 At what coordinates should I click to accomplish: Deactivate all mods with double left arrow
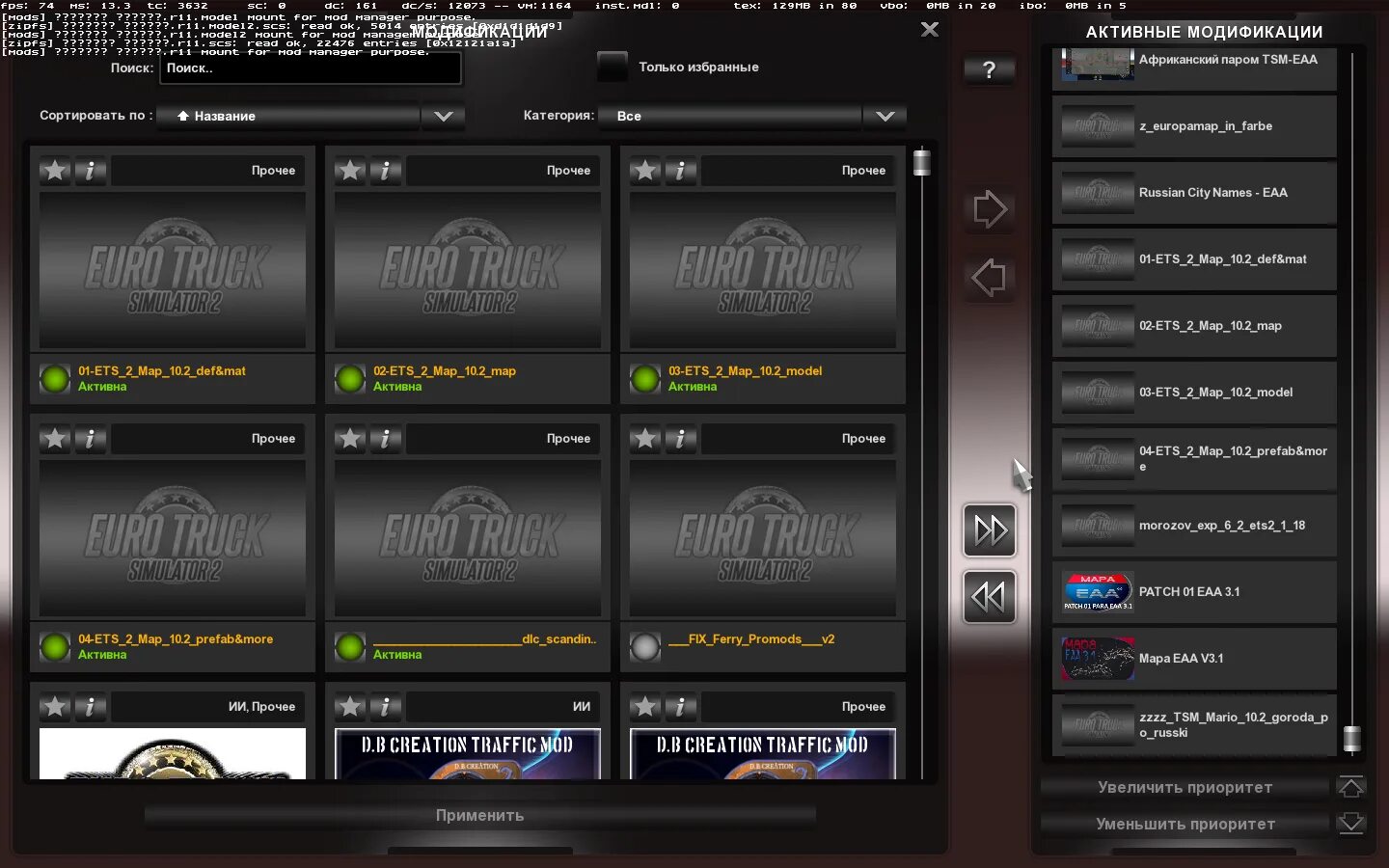pos(990,597)
